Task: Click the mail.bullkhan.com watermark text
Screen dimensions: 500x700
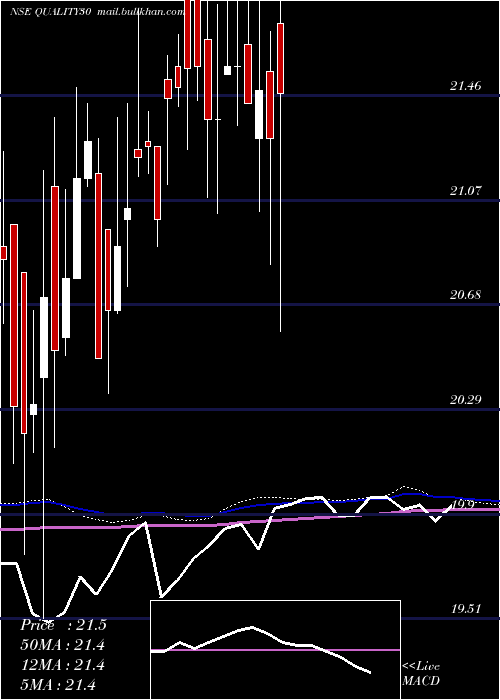Action: point(140,12)
